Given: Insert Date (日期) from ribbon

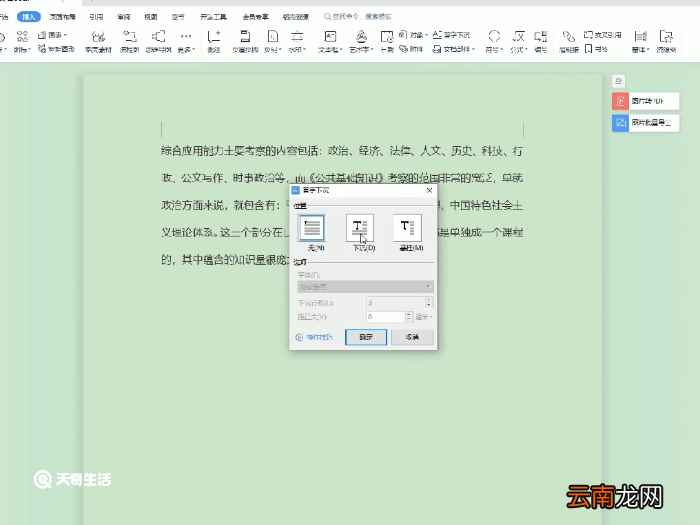Looking at the screenshot, I should pyautogui.click(x=387, y=41).
